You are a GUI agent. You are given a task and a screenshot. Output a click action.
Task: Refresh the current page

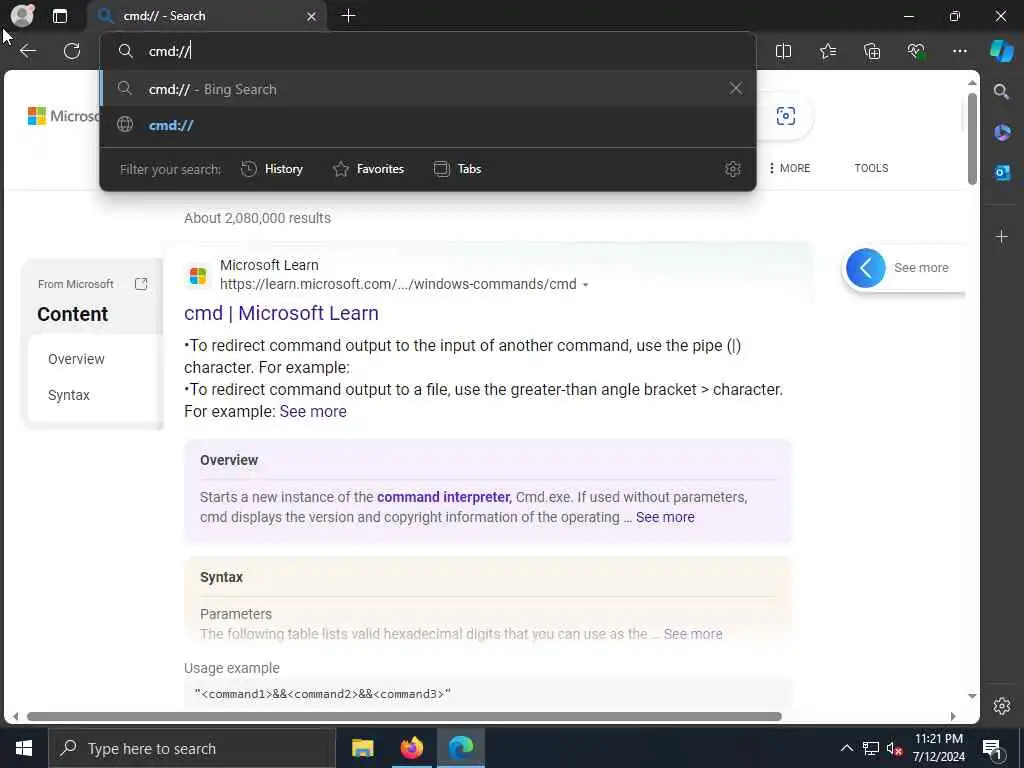(x=72, y=51)
